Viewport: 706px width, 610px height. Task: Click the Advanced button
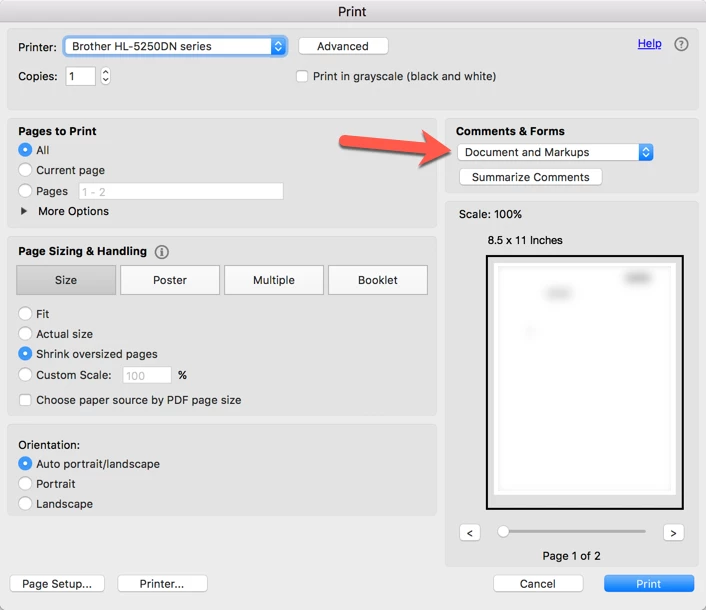click(x=343, y=46)
